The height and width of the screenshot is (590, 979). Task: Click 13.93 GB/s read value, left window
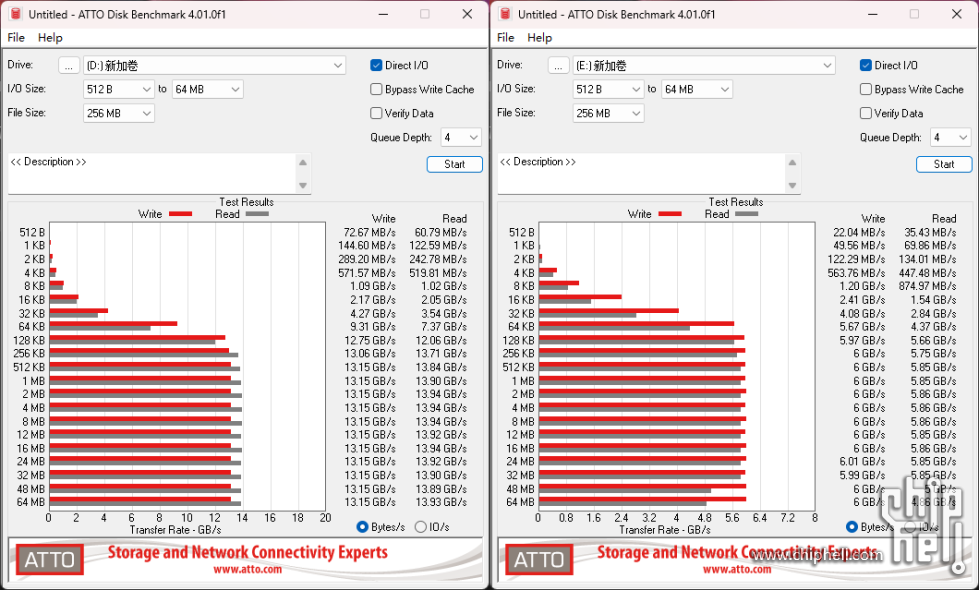pos(441,502)
